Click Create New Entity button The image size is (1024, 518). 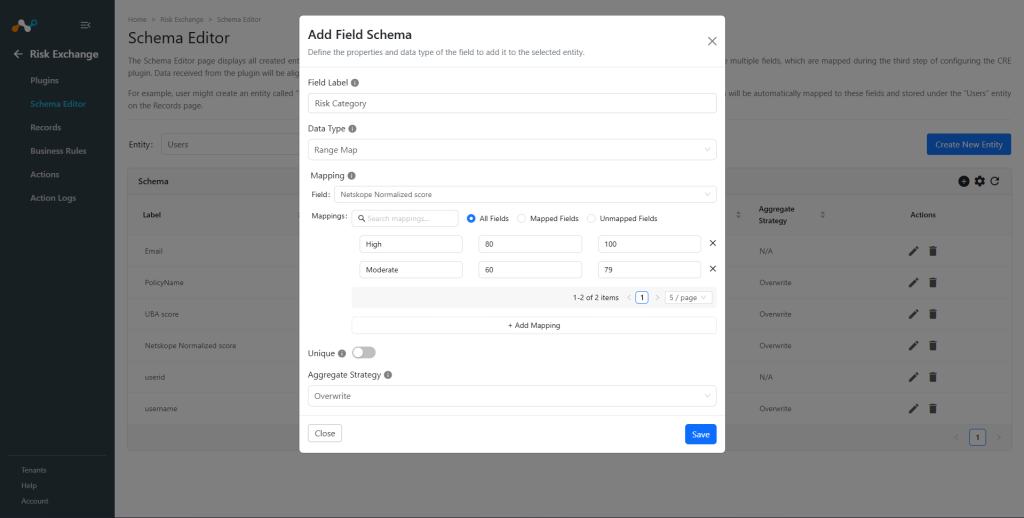click(968, 144)
